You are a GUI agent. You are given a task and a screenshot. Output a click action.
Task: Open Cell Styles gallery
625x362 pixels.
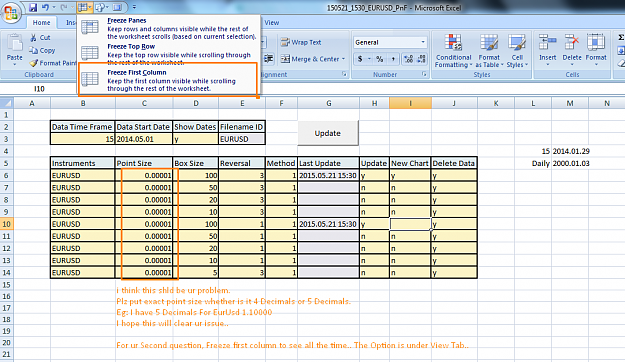[517, 51]
